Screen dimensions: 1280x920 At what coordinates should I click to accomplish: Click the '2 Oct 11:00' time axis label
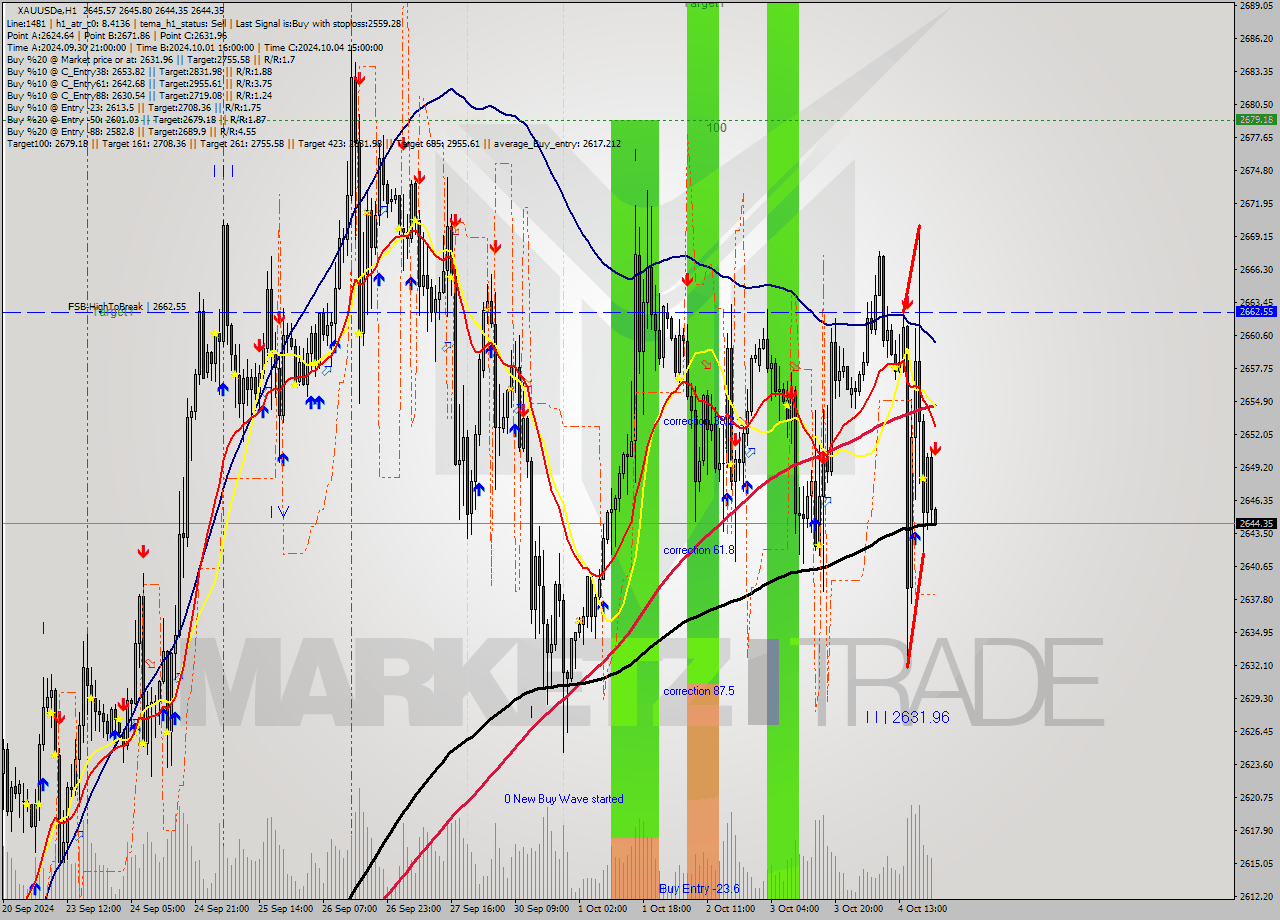pyautogui.click(x=730, y=909)
